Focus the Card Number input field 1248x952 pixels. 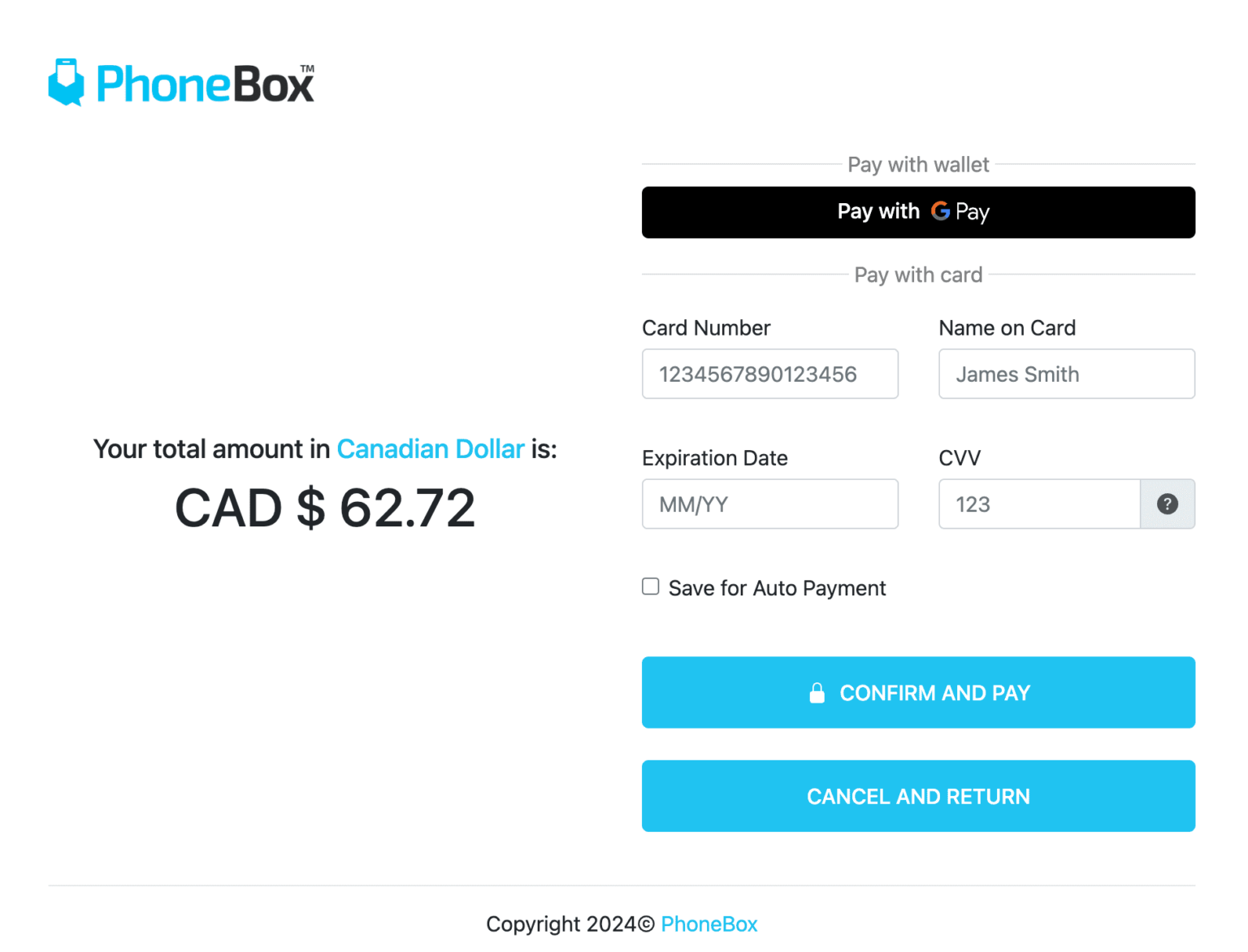pyautogui.click(x=769, y=374)
